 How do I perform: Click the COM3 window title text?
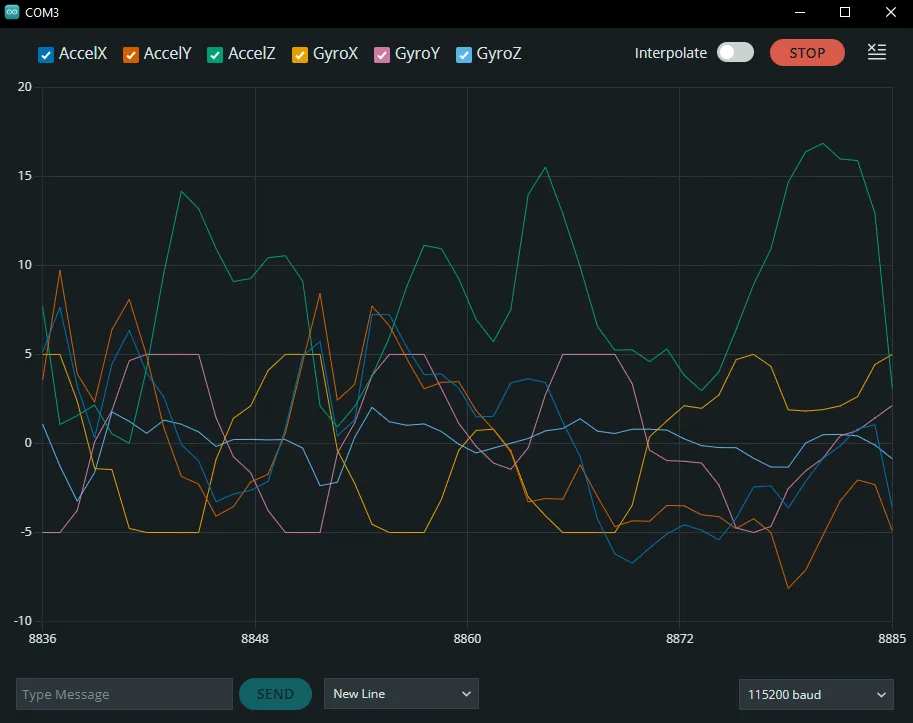[42, 12]
